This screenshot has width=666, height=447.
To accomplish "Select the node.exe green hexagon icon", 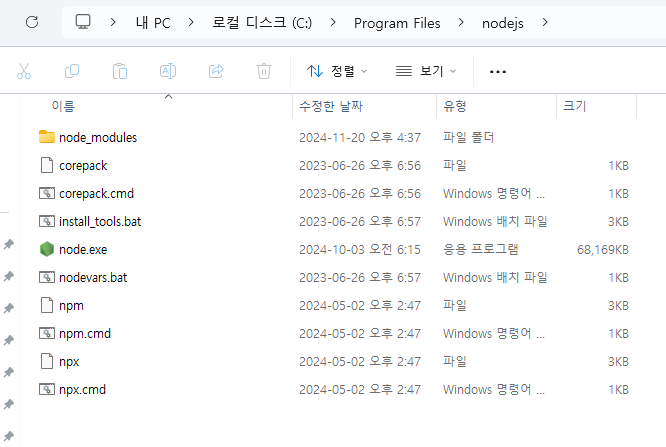I will click(47, 249).
